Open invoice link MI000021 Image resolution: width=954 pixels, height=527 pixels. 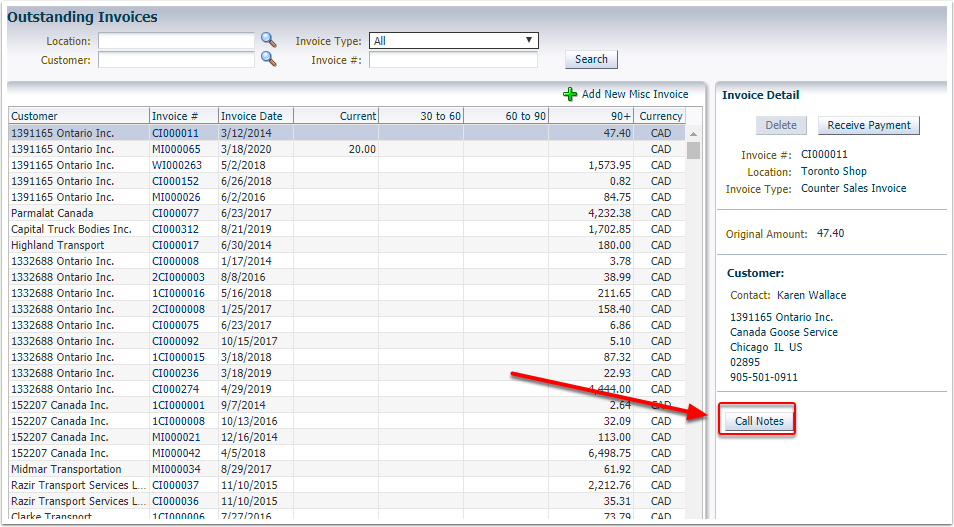pos(176,437)
